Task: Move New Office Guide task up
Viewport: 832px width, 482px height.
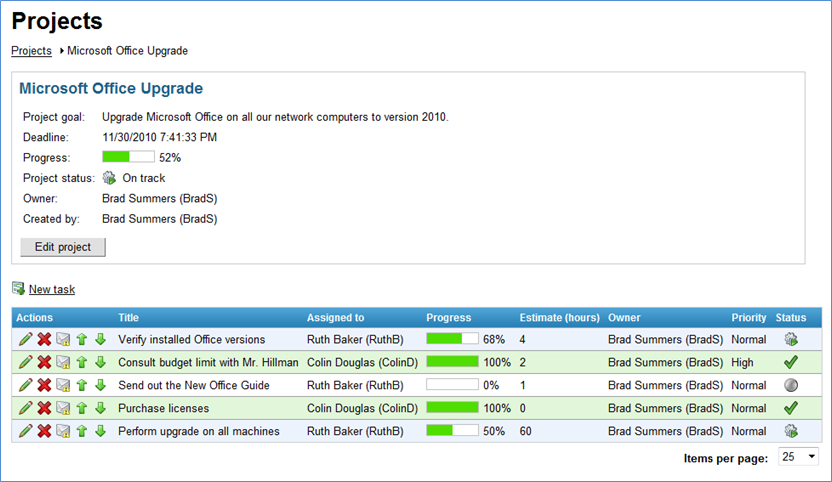Action: coord(82,385)
